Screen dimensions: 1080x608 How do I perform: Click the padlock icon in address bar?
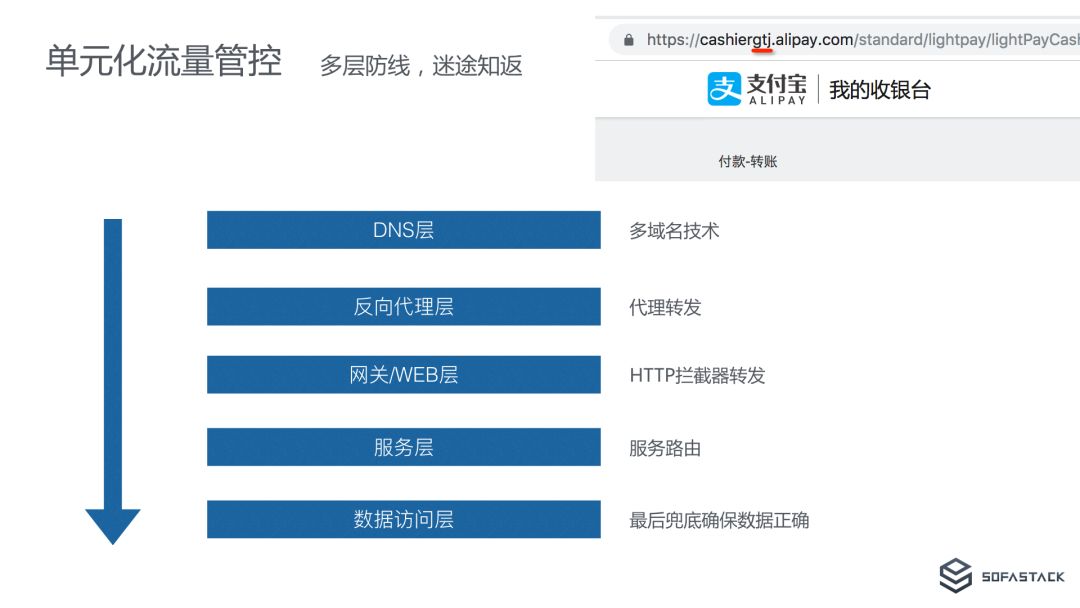pos(628,40)
